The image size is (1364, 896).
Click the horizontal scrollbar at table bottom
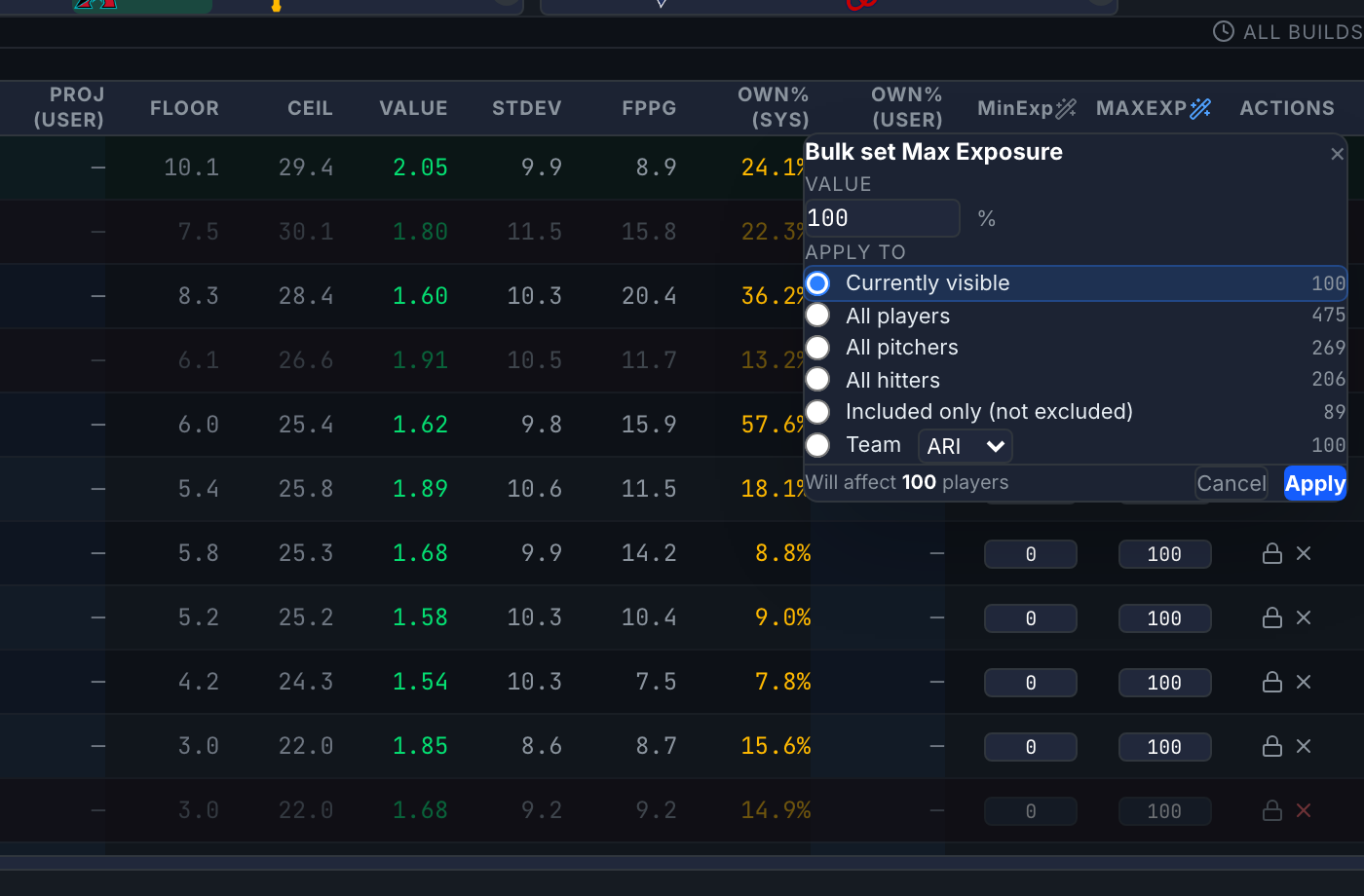pos(682,863)
